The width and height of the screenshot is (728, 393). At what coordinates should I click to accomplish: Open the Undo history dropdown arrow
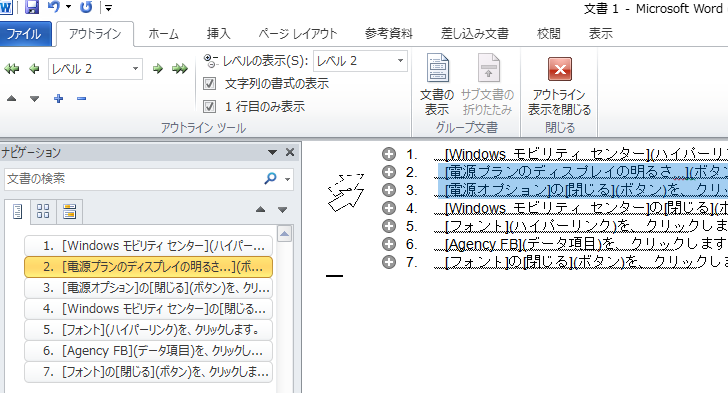coord(69,7)
